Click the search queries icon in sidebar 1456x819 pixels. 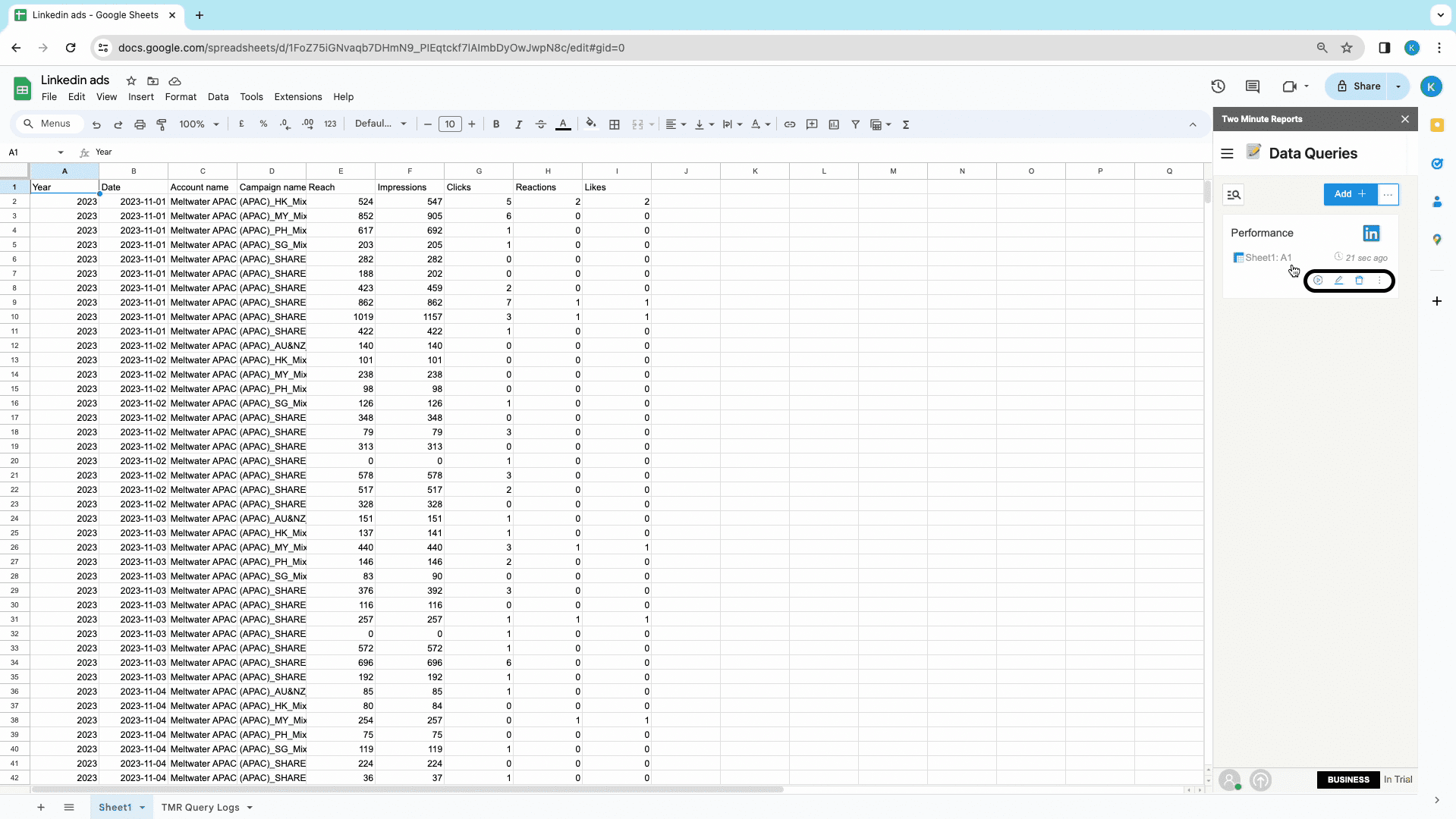(1234, 196)
